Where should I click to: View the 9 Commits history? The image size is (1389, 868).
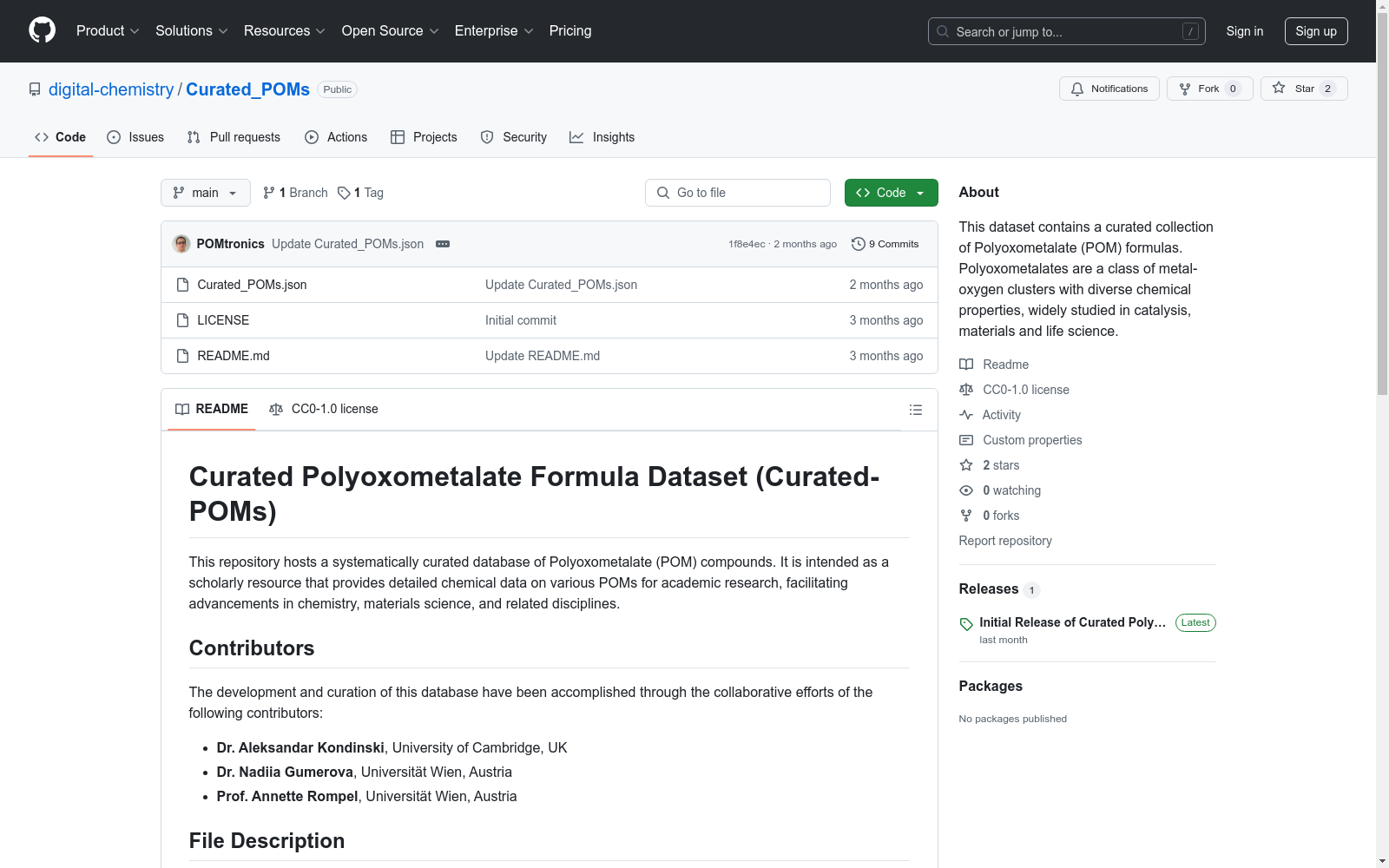(x=885, y=244)
